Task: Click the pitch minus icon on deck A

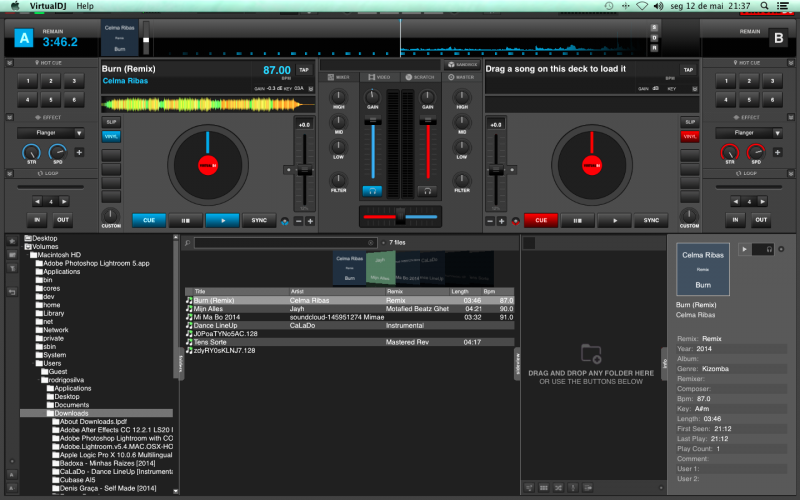Action: [x=296, y=221]
